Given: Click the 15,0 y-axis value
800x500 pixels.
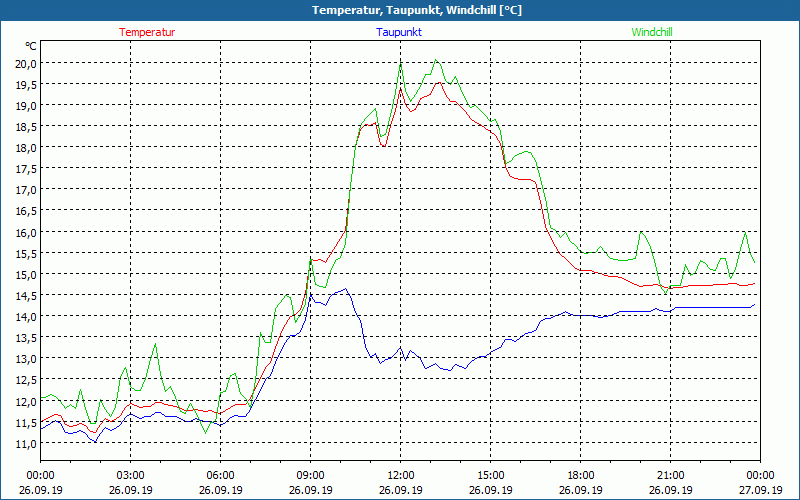Looking at the screenshot, I should pyautogui.click(x=25, y=274).
